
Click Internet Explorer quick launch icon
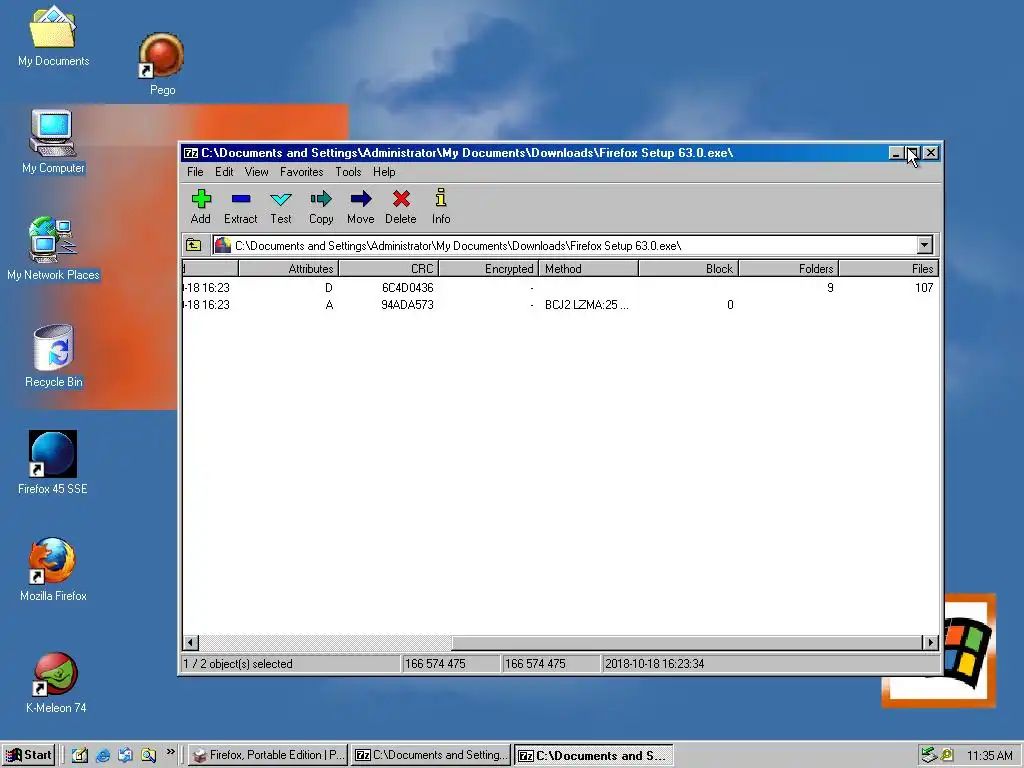click(103, 756)
